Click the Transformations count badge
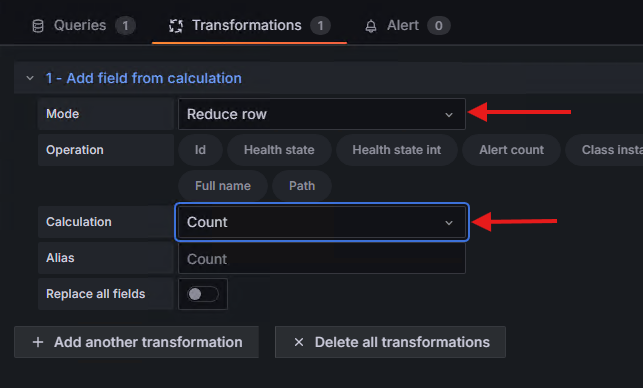 320,26
